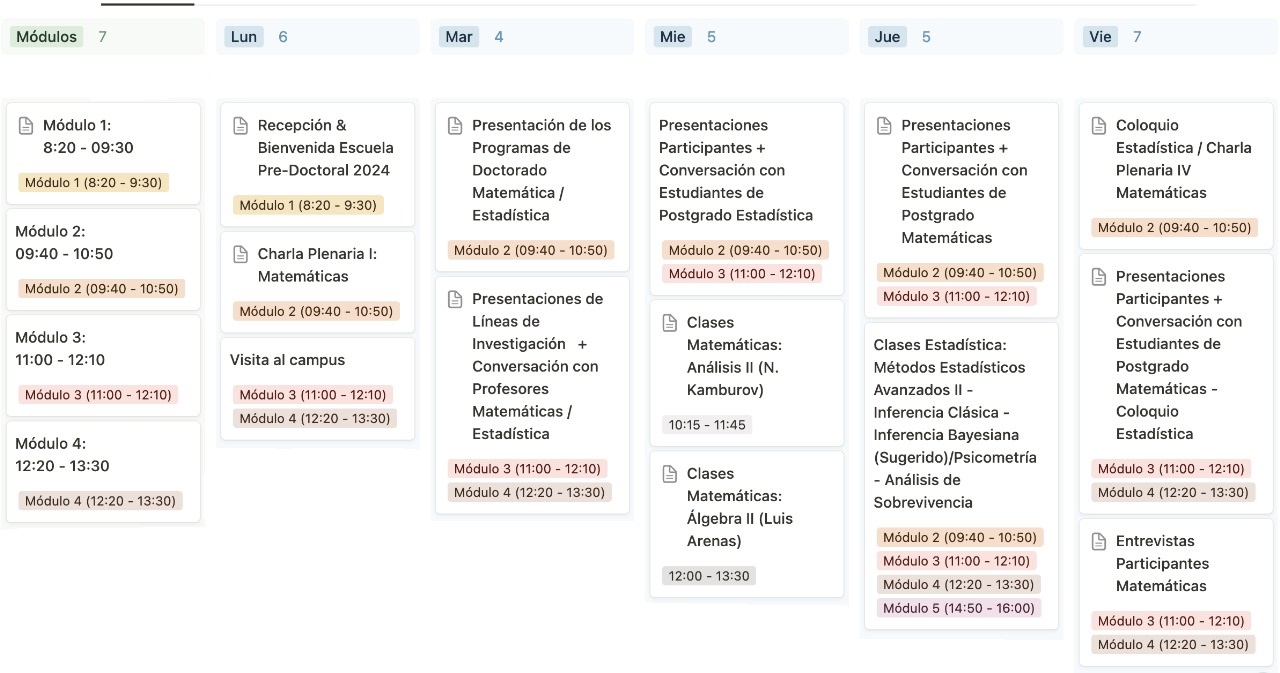Click the Módulo 2 tag on Coloquio Estadística card
Screen dimensions: 1280x673
pos(1175,227)
